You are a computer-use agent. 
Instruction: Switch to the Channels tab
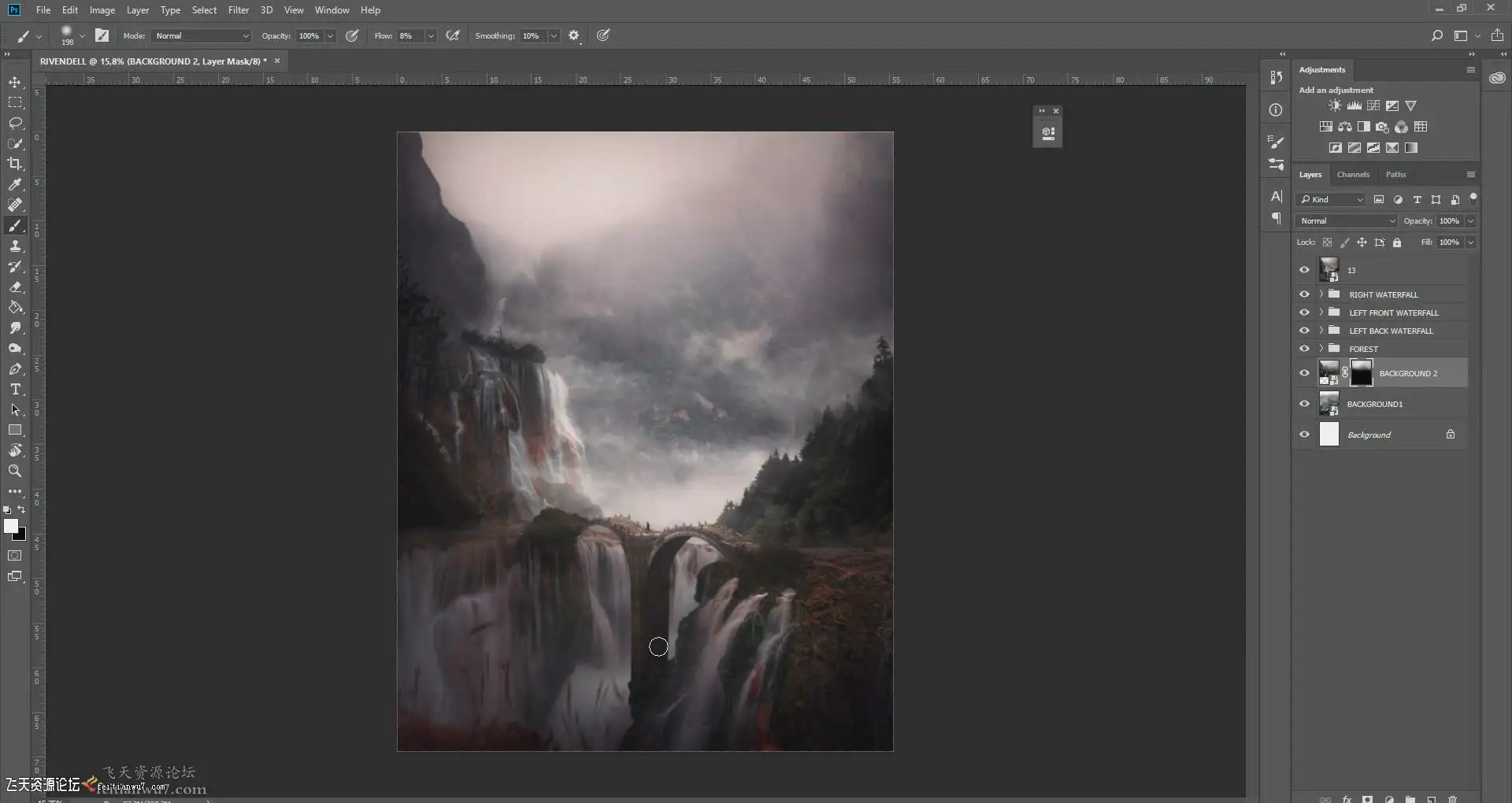pos(1353,175)
